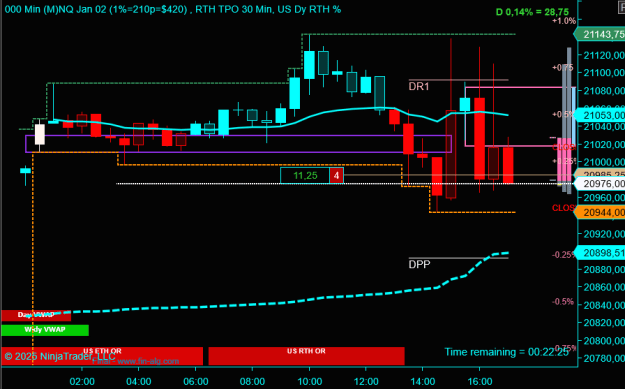
Task: Select the white opening candle near session start
Action: [x=40, y=134]
